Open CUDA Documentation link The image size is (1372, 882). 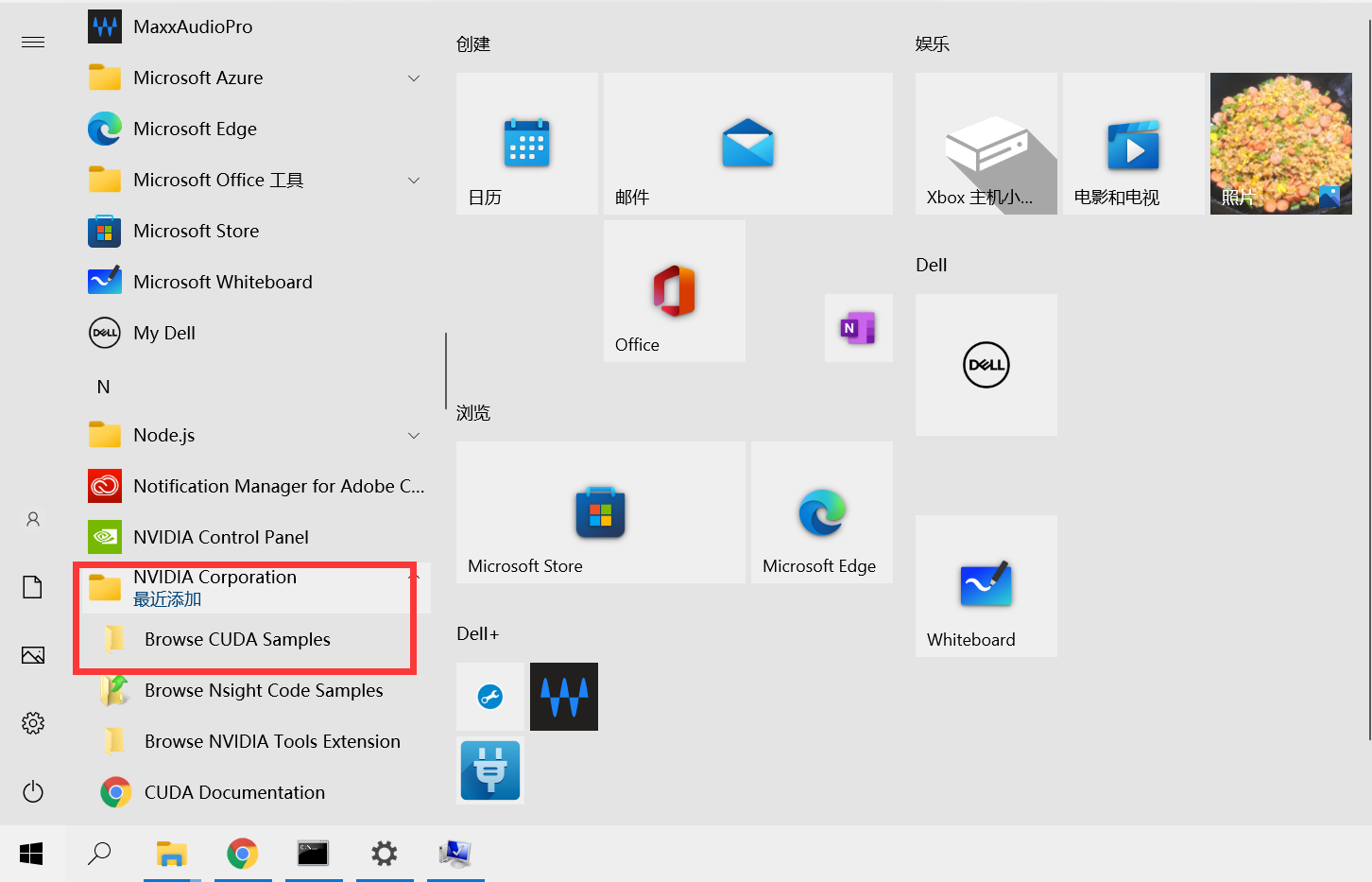coord(255,792)
